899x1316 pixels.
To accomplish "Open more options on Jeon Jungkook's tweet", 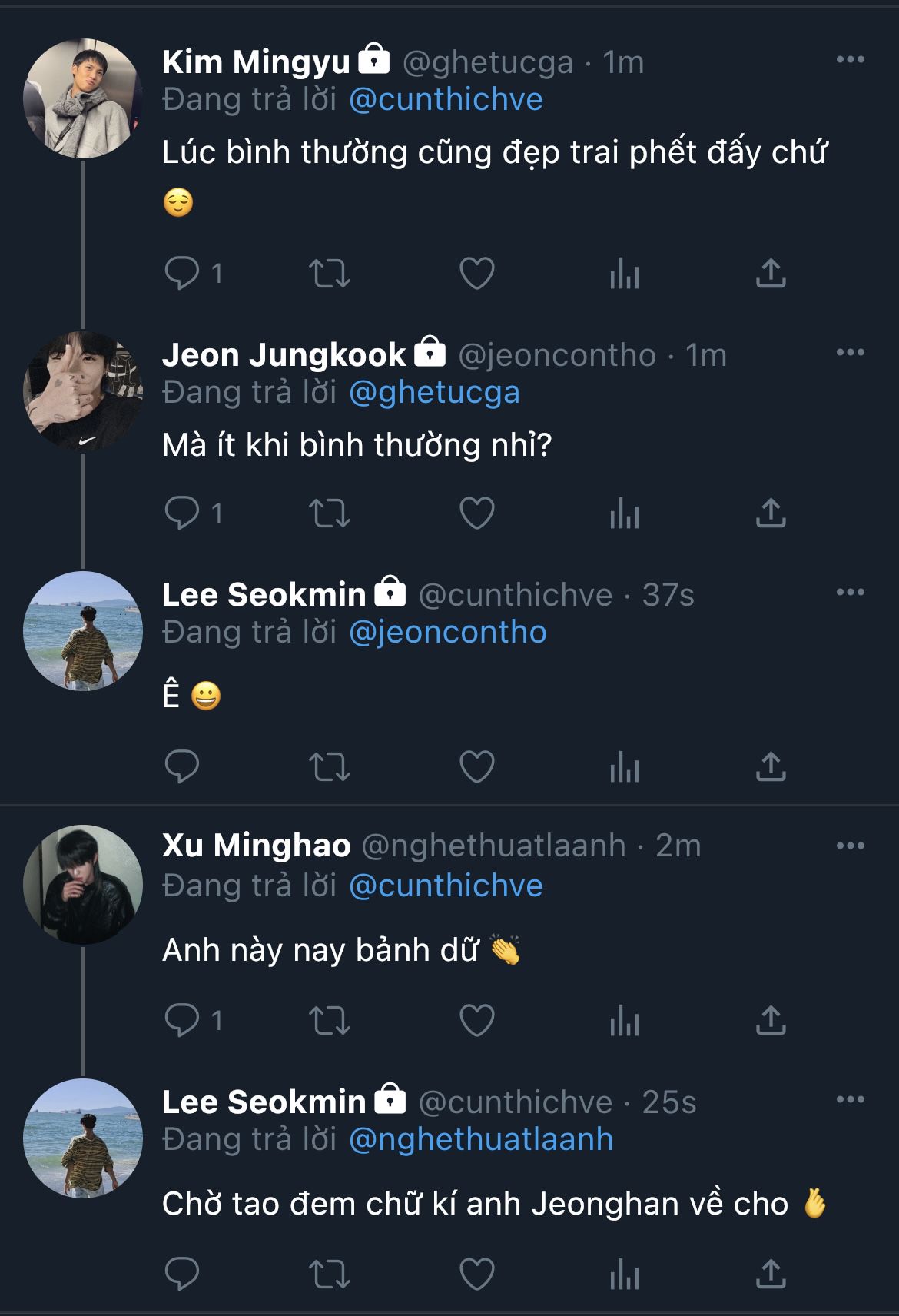I will 850,353.
